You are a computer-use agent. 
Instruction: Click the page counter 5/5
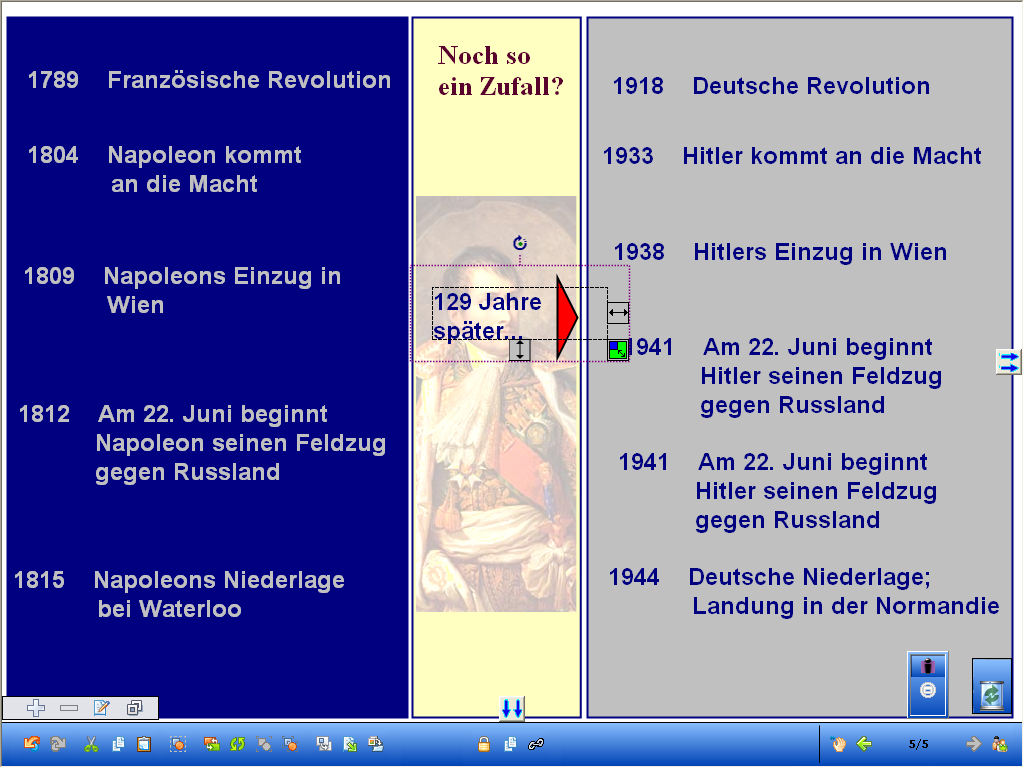(918, 744)
